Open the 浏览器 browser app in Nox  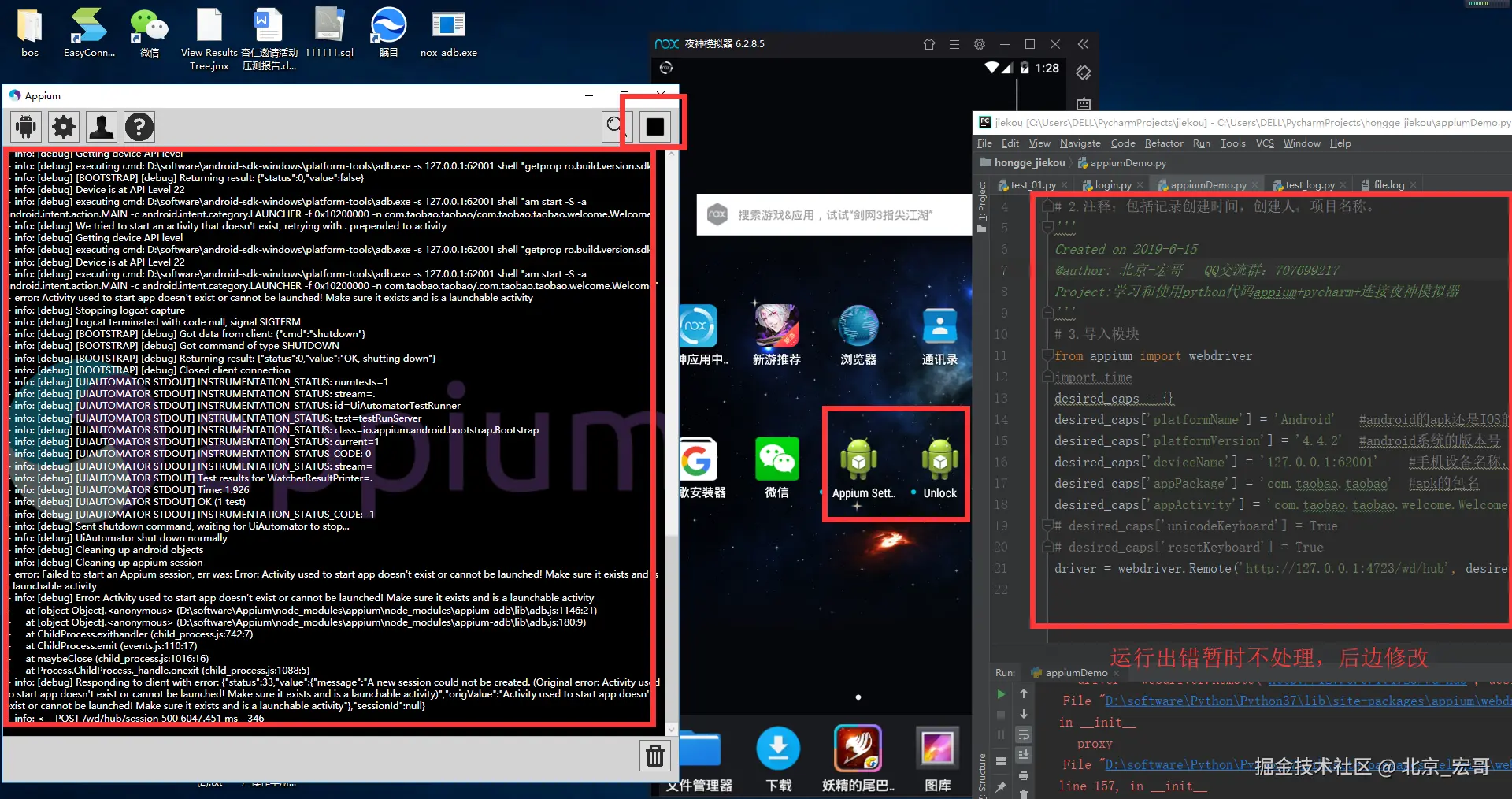tap(858, 336)
